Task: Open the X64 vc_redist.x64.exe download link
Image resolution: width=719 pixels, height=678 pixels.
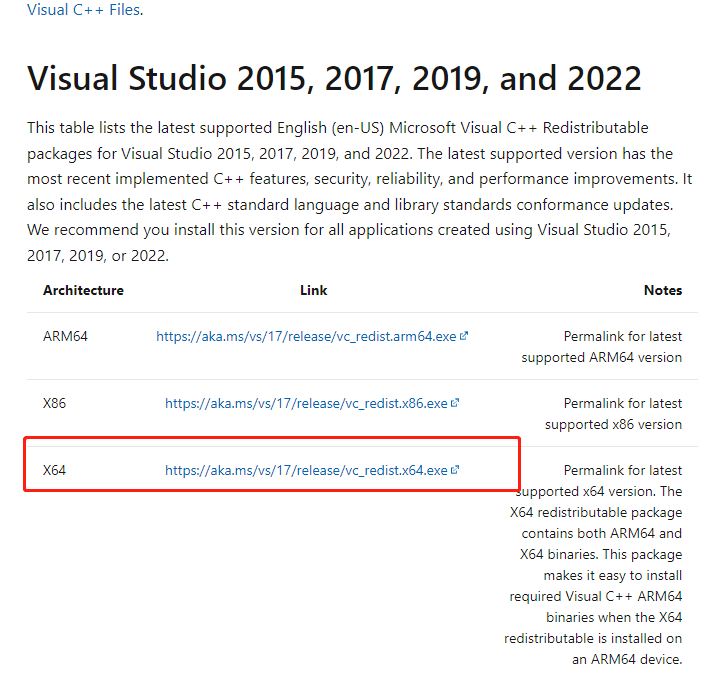Action: [x=306, y=470]
